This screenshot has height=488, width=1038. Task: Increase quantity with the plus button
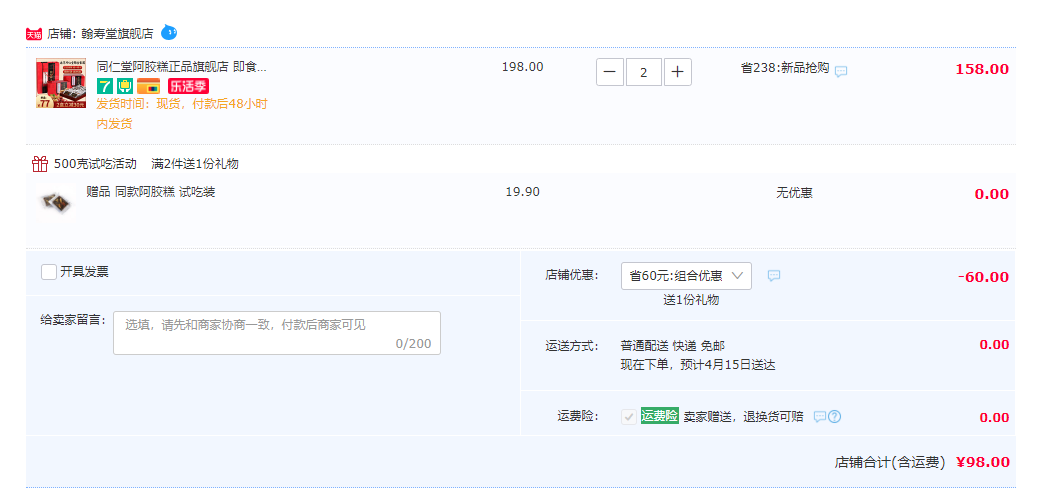[x=677, y=72]
